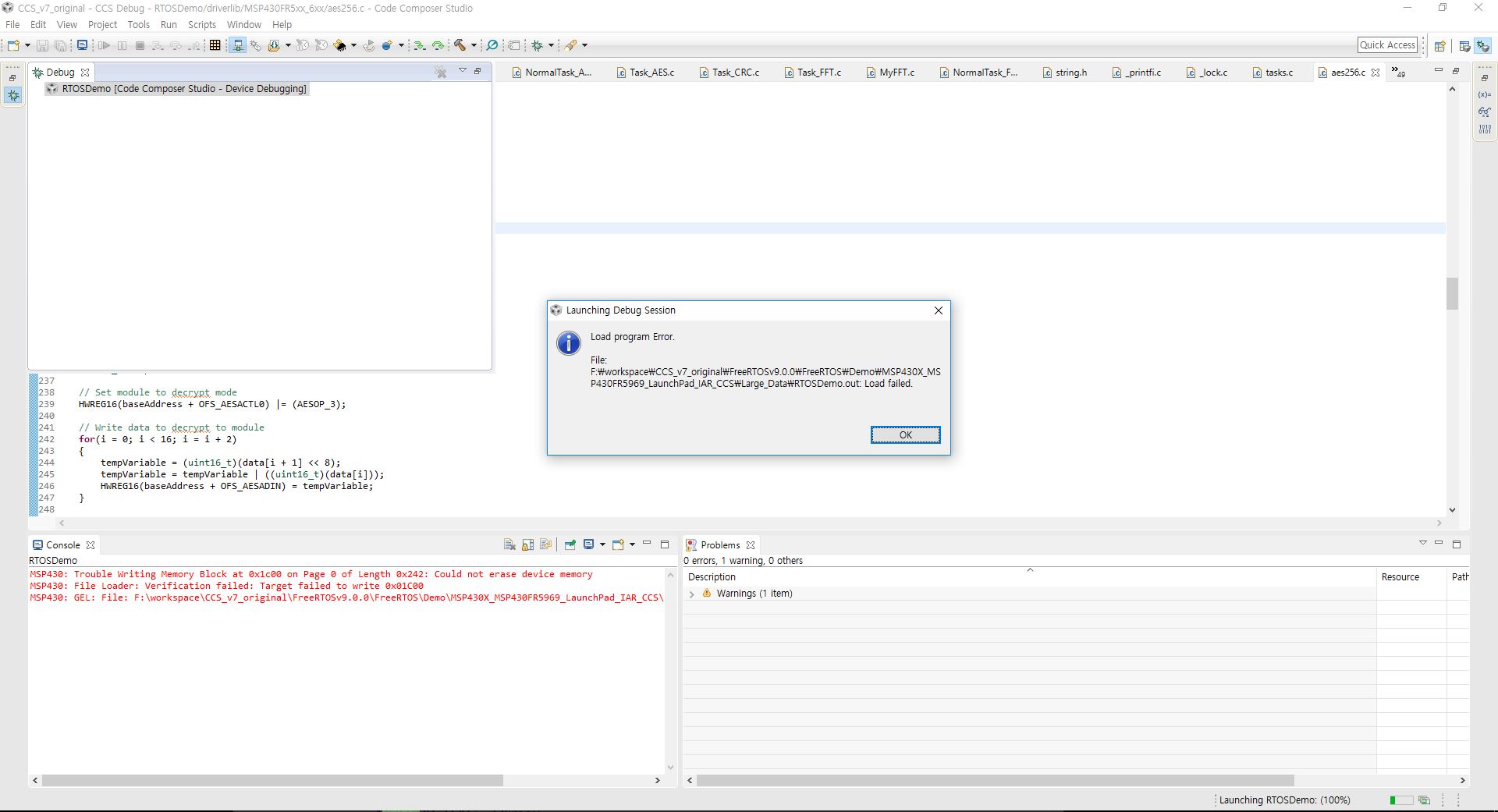
Task: Switch to the CCS Edit perspective icon
Action: (1464, 46)
